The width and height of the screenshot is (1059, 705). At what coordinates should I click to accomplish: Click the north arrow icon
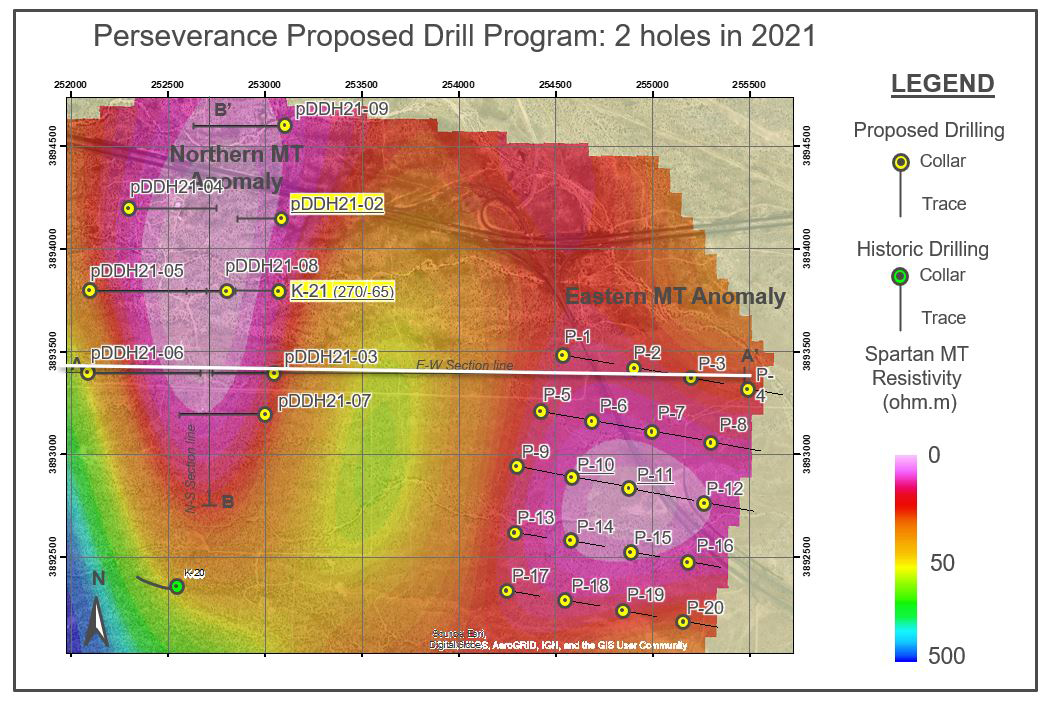[x=97, y=621]
